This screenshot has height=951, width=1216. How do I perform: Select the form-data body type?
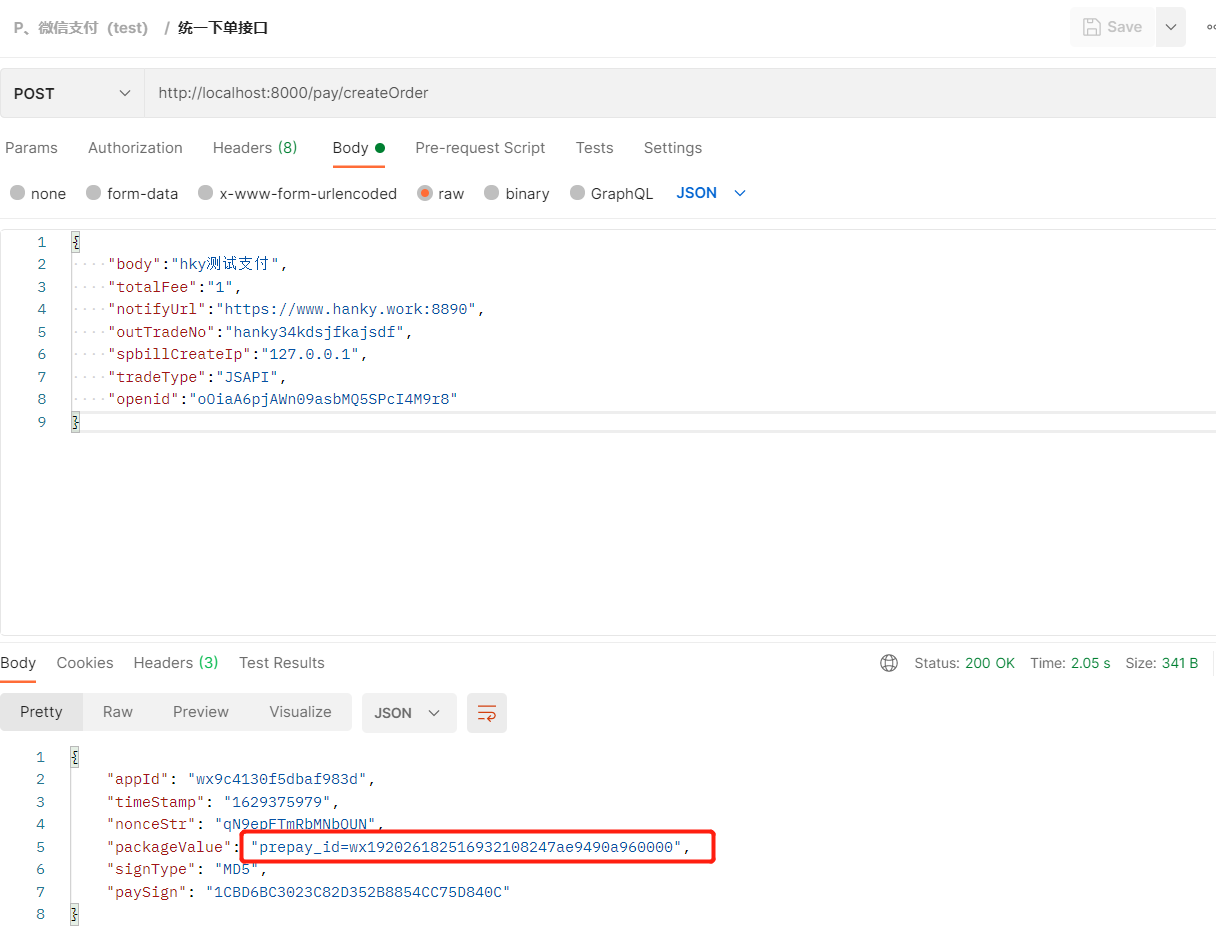(131, 193)
